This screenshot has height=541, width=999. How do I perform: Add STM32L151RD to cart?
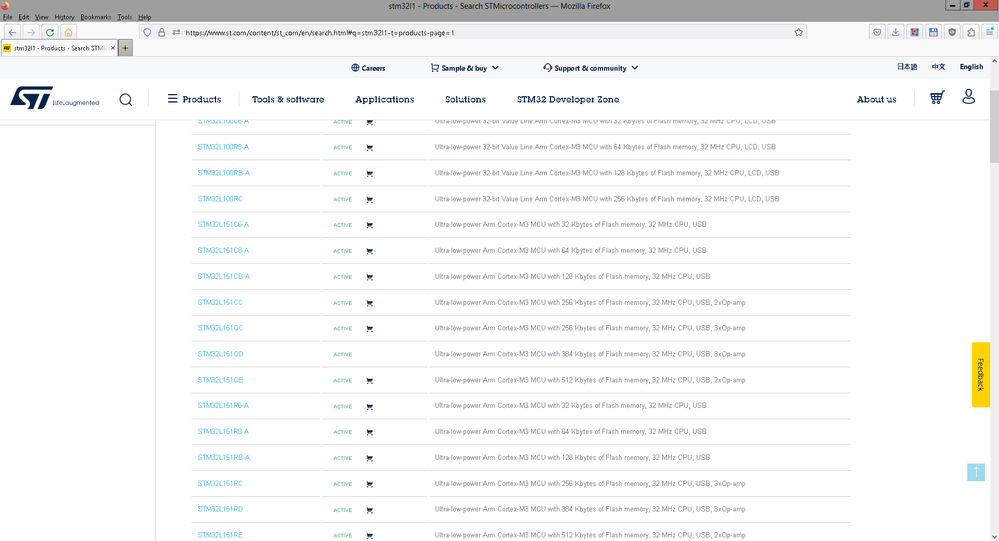click(x=370, y=510)
